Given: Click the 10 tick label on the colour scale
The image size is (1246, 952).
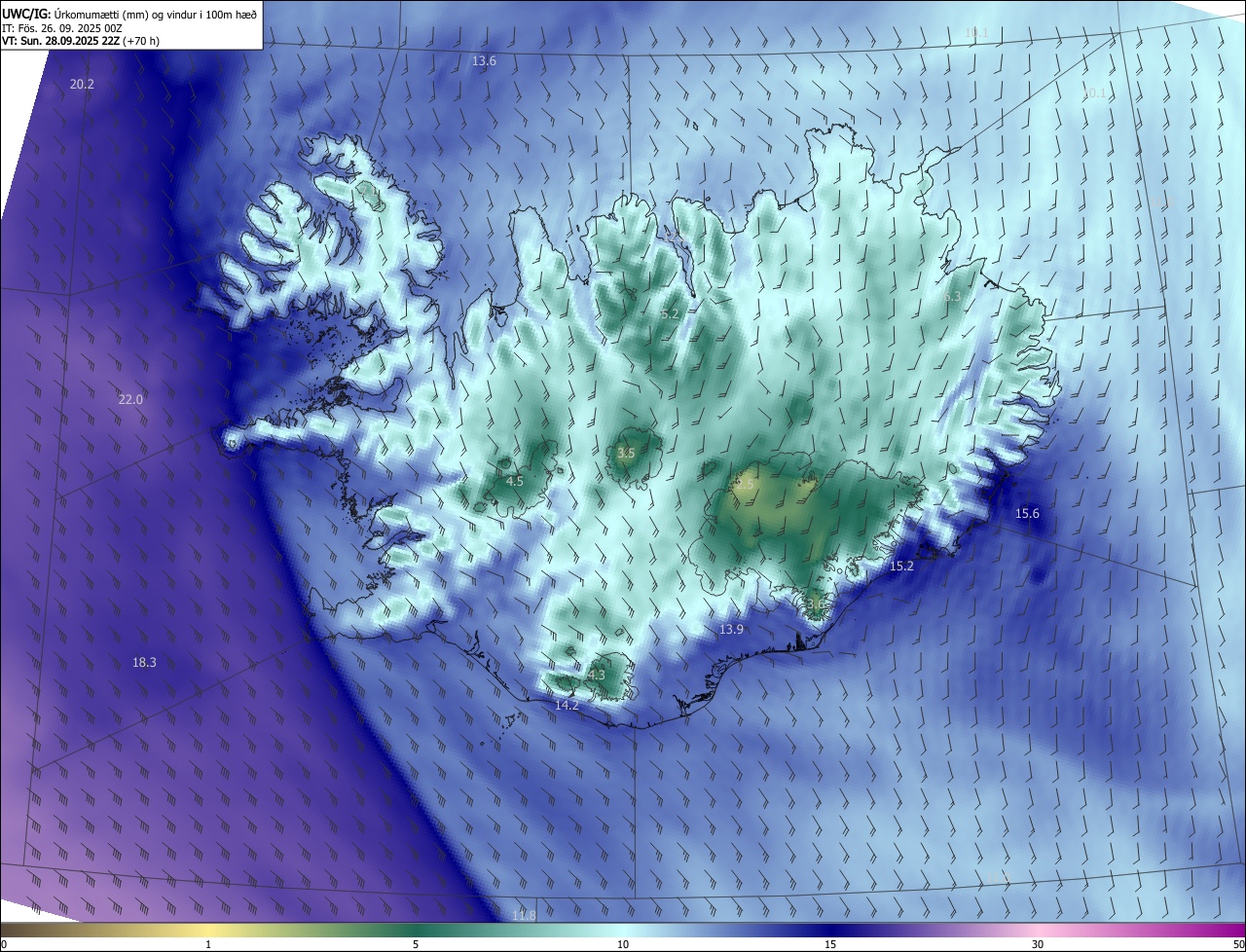Looking at the screenshot, I should point(623,944).
